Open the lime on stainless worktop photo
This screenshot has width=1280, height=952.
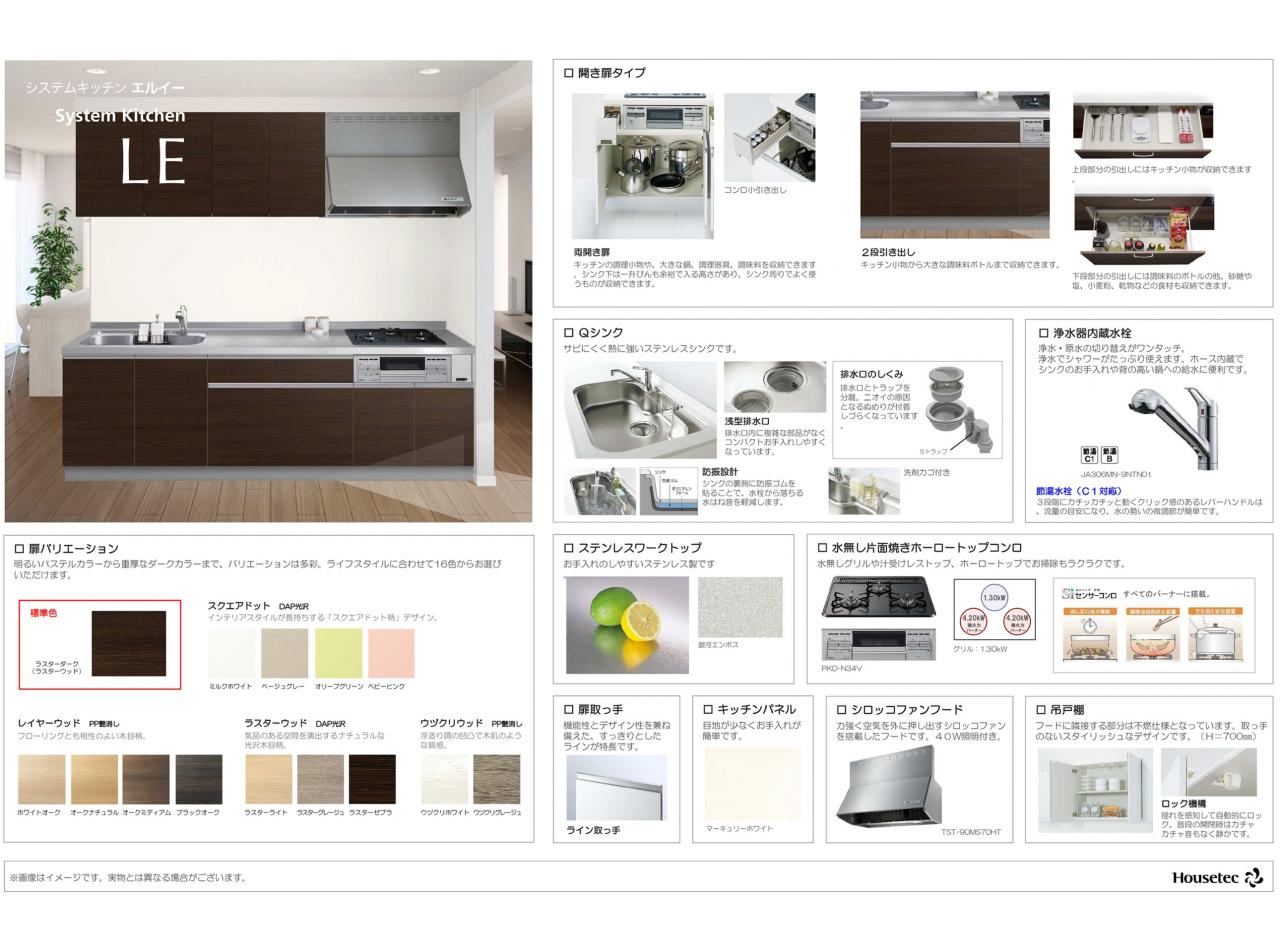pos(627,625)
